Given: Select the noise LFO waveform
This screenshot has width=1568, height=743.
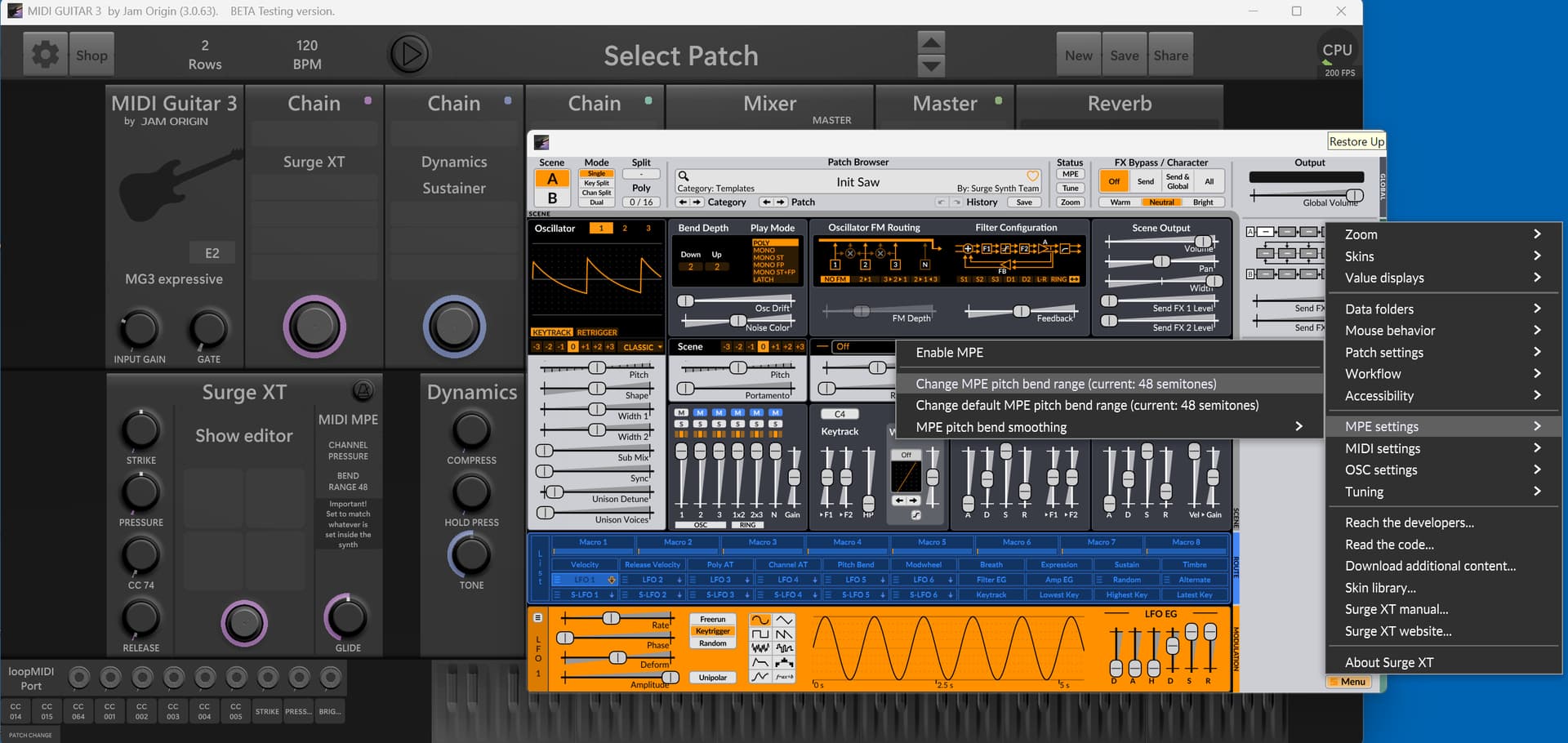Looking at the screenshot, I should 760,648.
